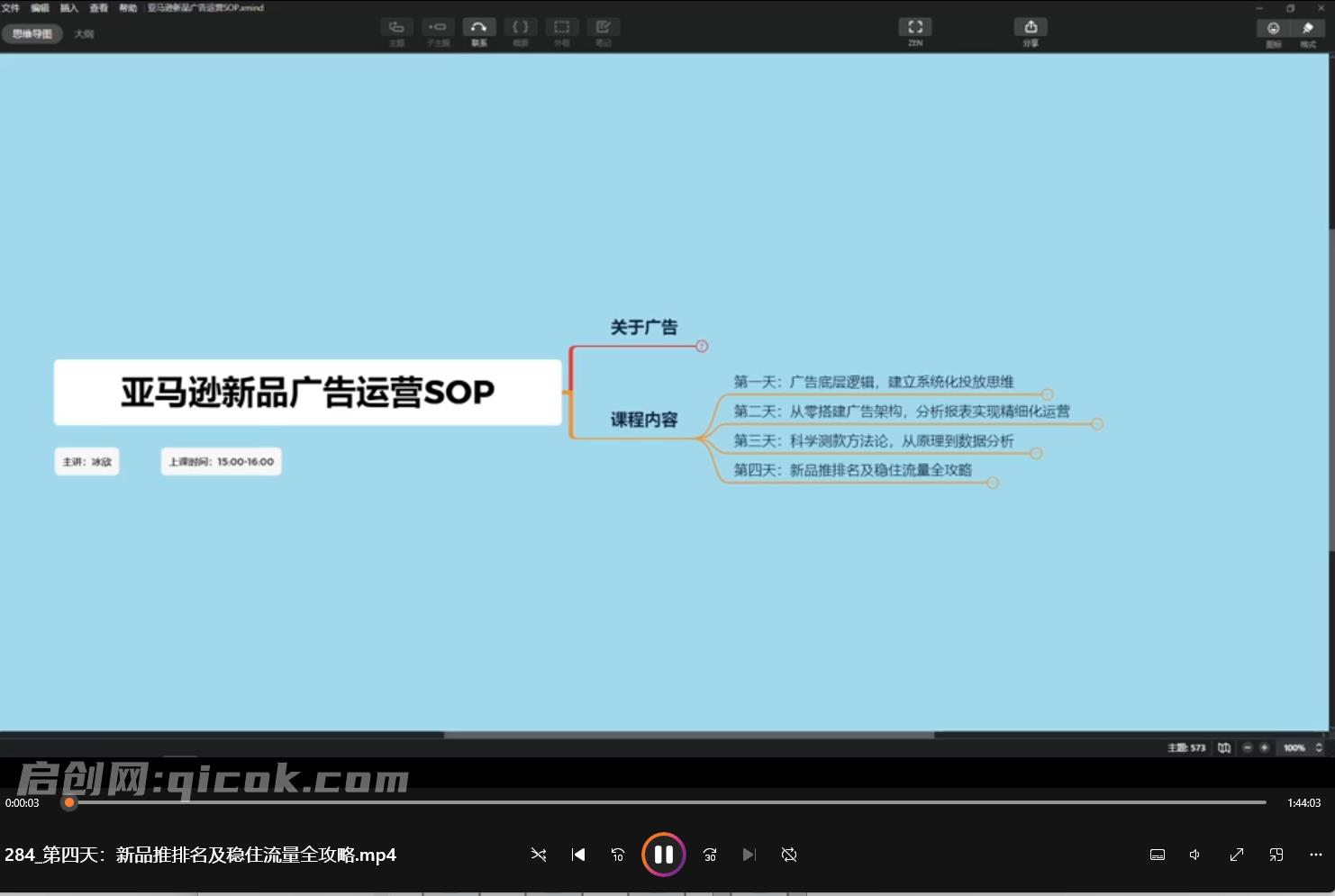Expand the 第二天 subtopic circle
This screenshot has height=896, width=1335.
(1097, 424)
